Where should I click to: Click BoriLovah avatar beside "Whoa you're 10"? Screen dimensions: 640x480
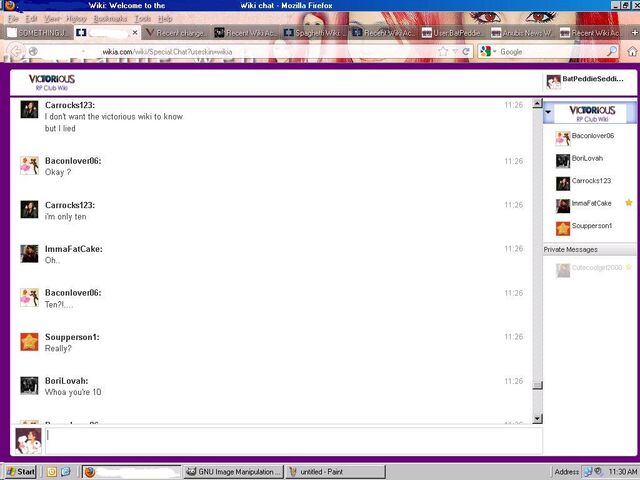(29, 385)
